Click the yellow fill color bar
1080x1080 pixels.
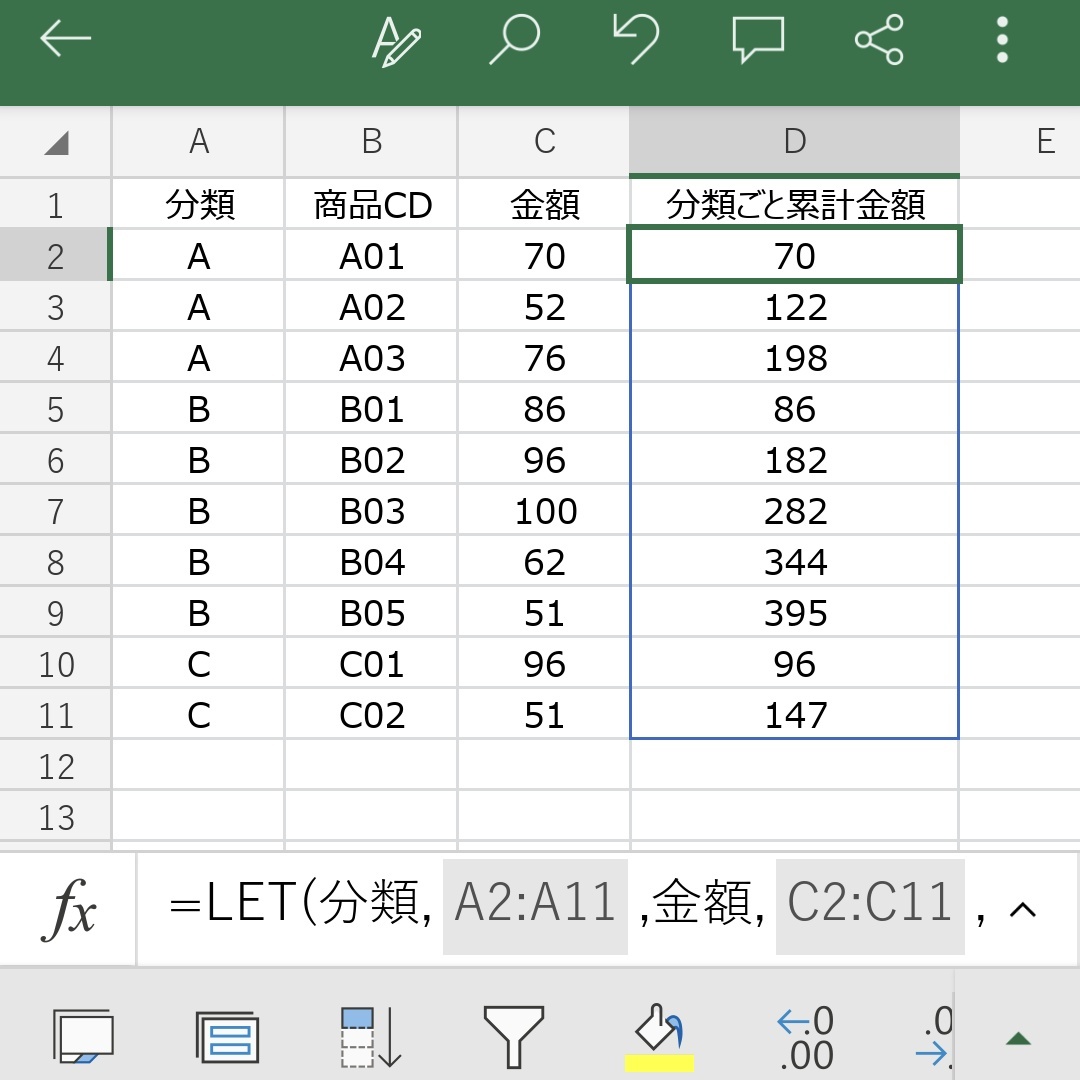click(659, 1062)
